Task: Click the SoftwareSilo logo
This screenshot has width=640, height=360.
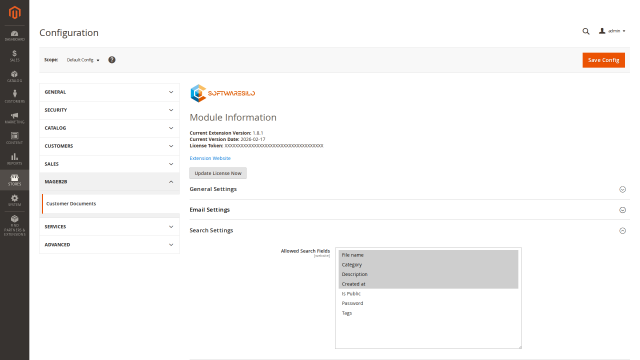Action: pyautogui.click(x=222, y=93)
